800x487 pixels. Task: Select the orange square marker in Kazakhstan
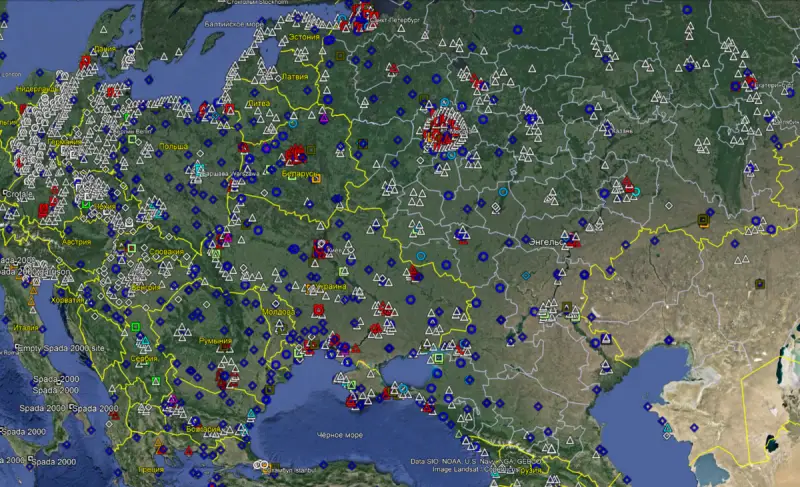click(703, 220)
